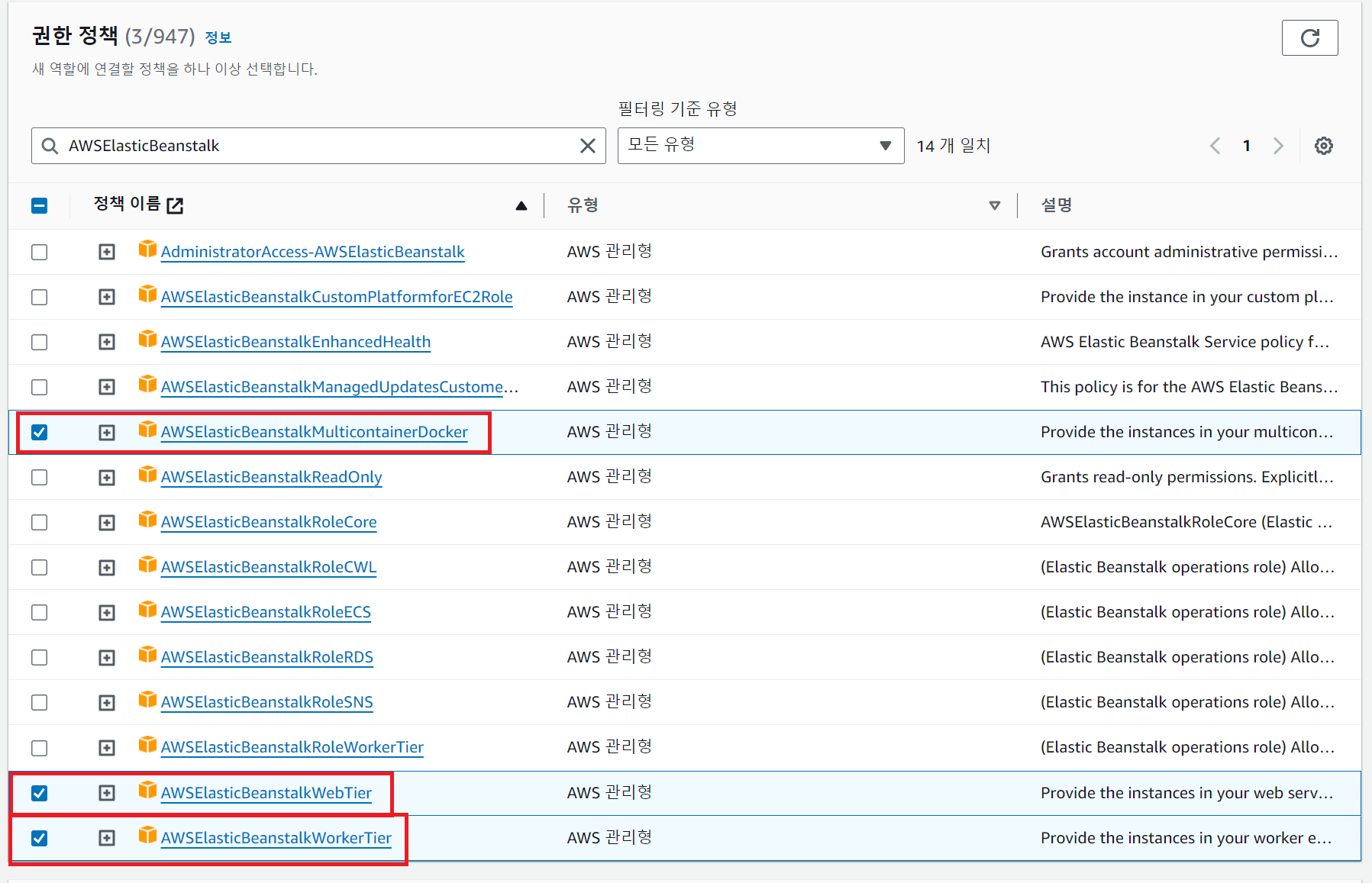Uncheck the AWSElasticBeanstalkMulticontainerDocker policy
This screenshot has width=1372, height=883.
[39, 432]
